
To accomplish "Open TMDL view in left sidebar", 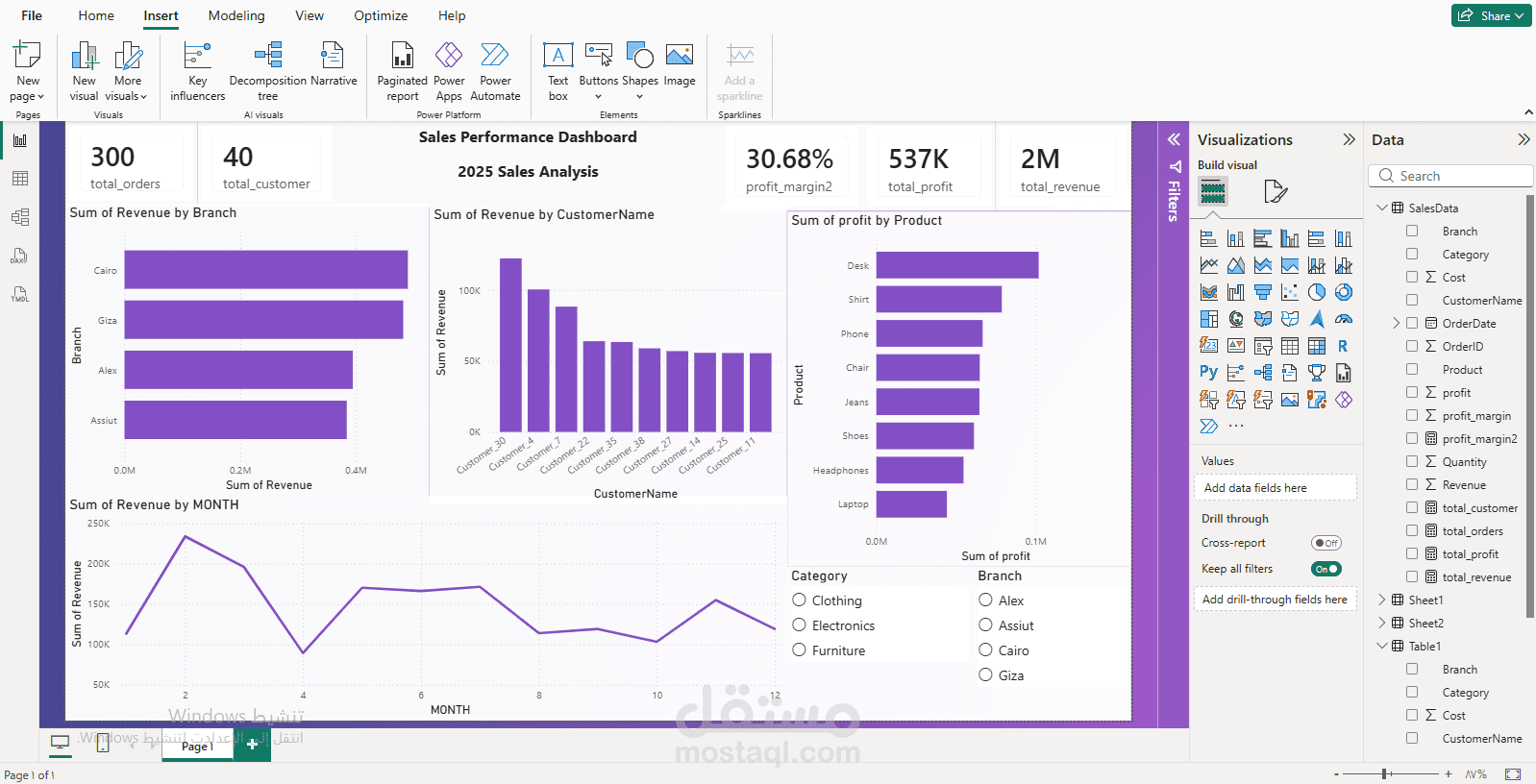I will coord(20,294).
